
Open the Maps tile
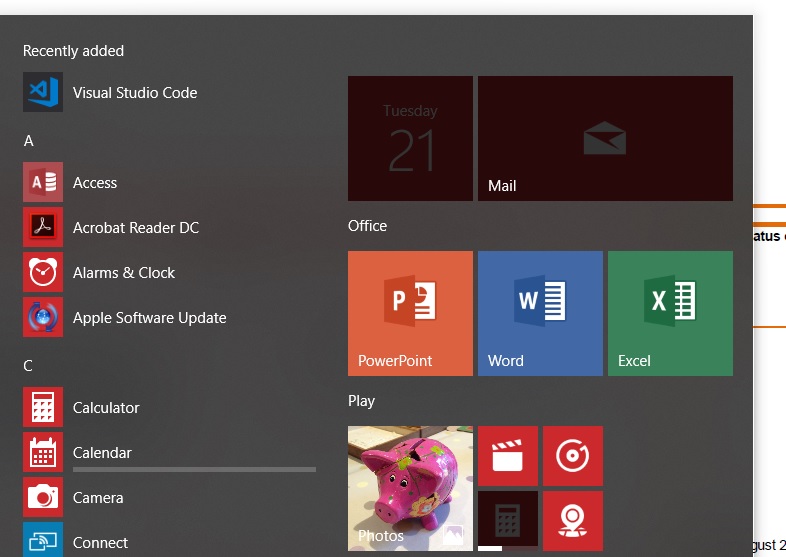[573, 520]
